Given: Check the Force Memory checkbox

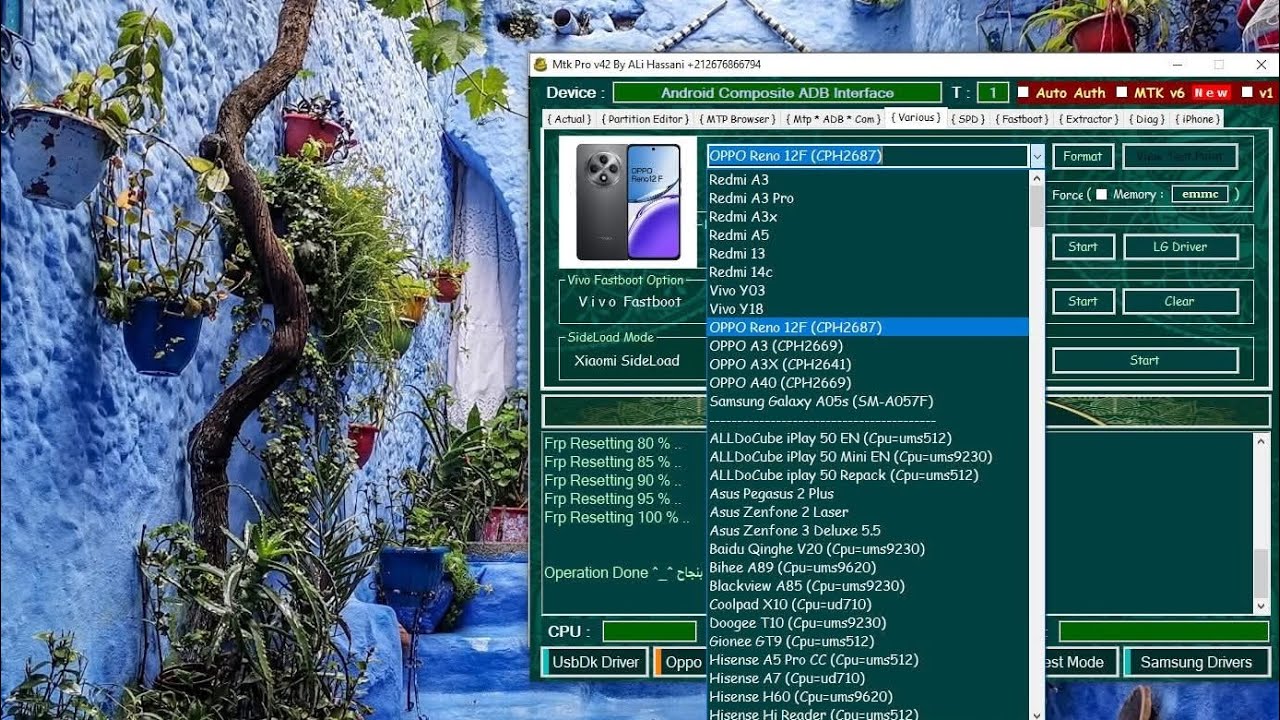Looking at the screenshot, I should (1101, 194).
